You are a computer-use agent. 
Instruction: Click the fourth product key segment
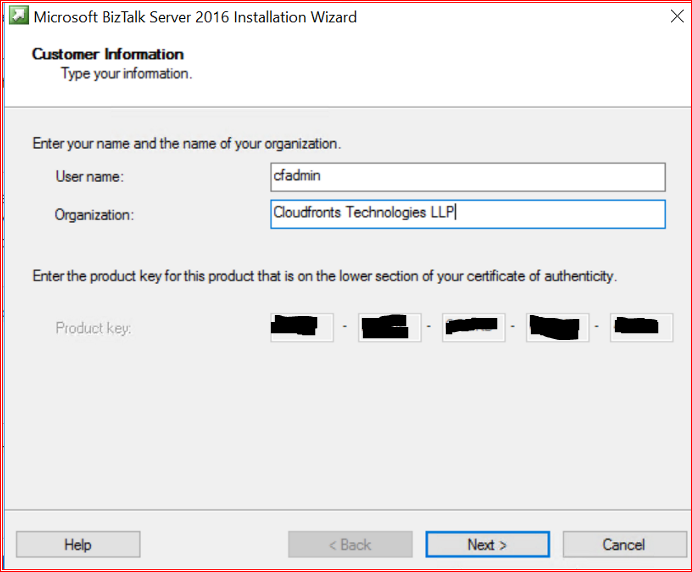[x=555, y=327]
